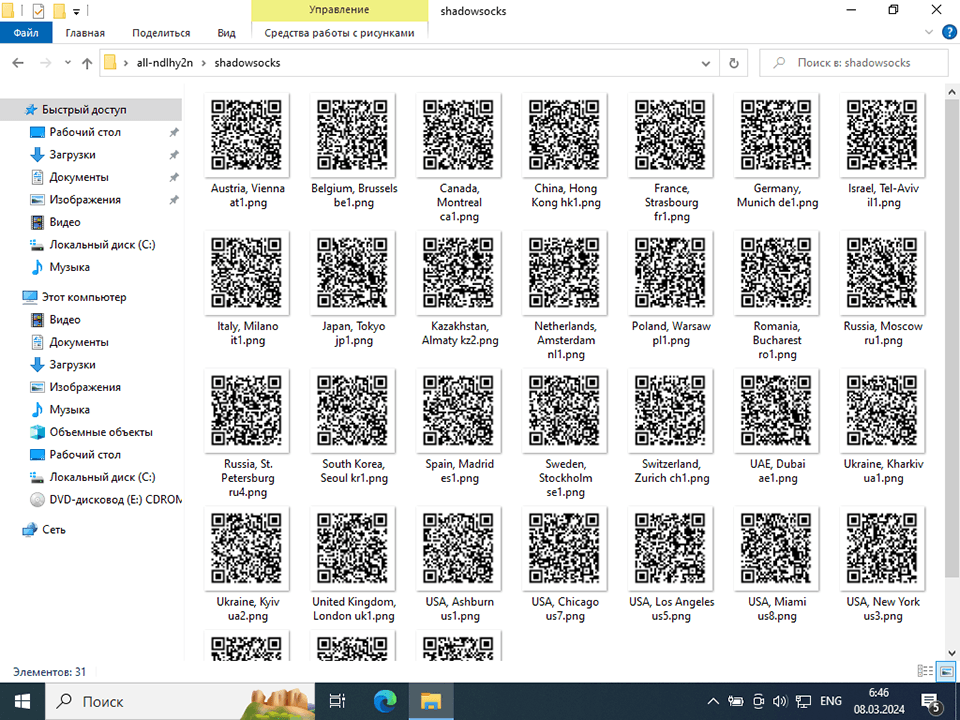Go back with the Back arrow
Screen dimensions: 960x720
(18, 62)
